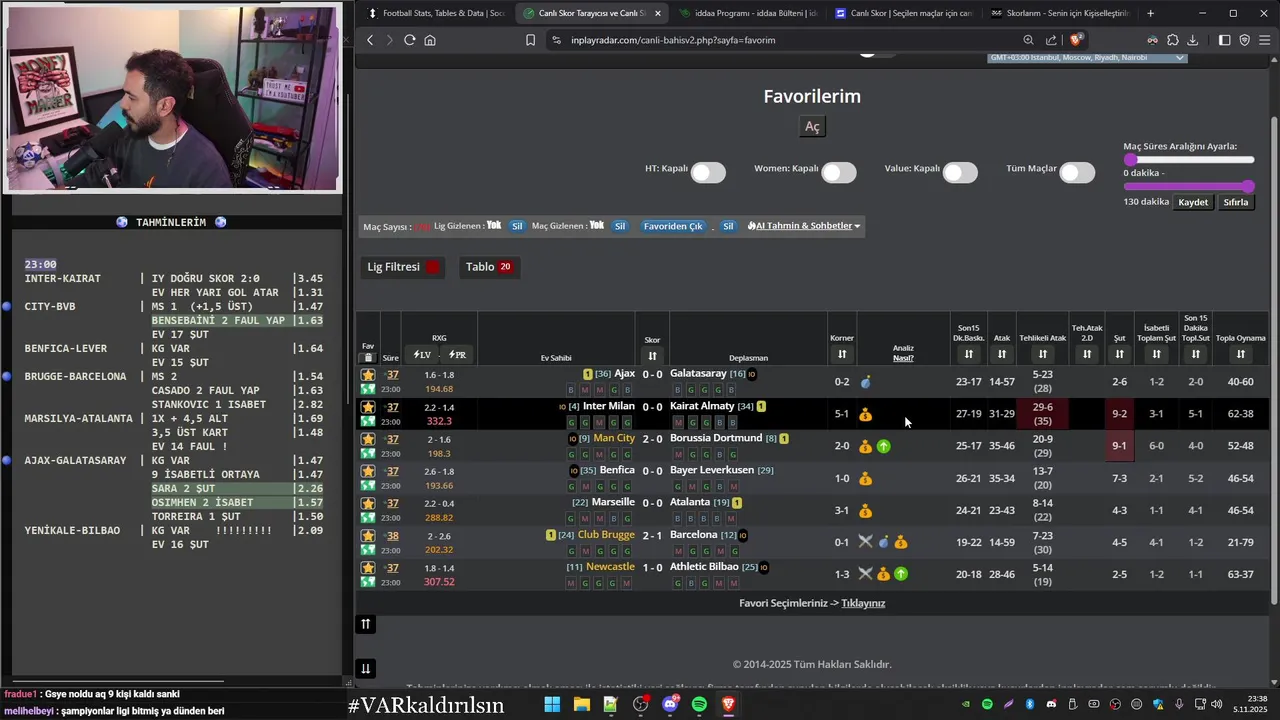Click the Sıfırla button
Viewport: 1280px width, 720px height.
tap(1236, 202)
